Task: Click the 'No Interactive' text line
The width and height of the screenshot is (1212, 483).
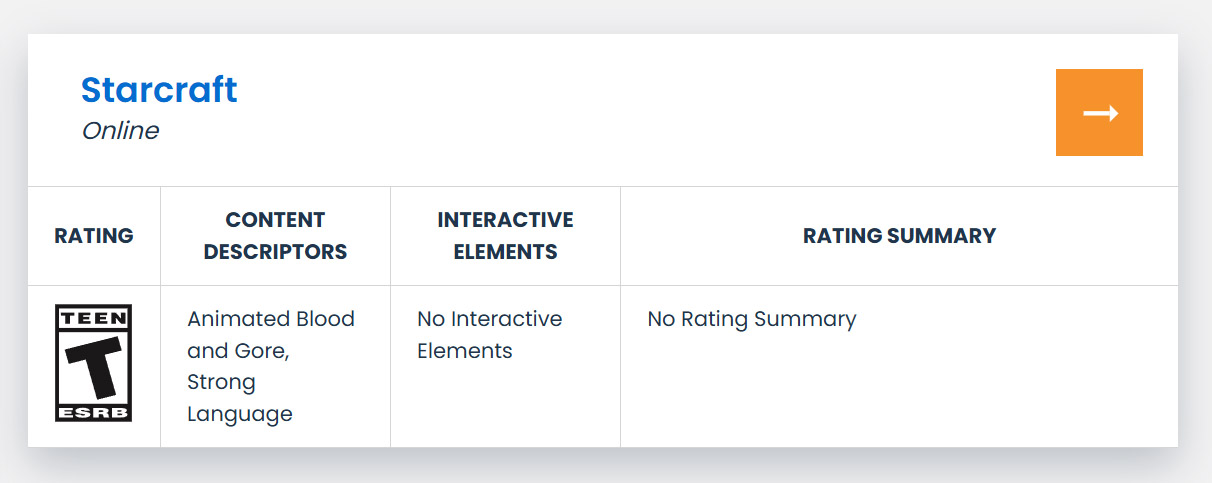Action: point(490,319)
